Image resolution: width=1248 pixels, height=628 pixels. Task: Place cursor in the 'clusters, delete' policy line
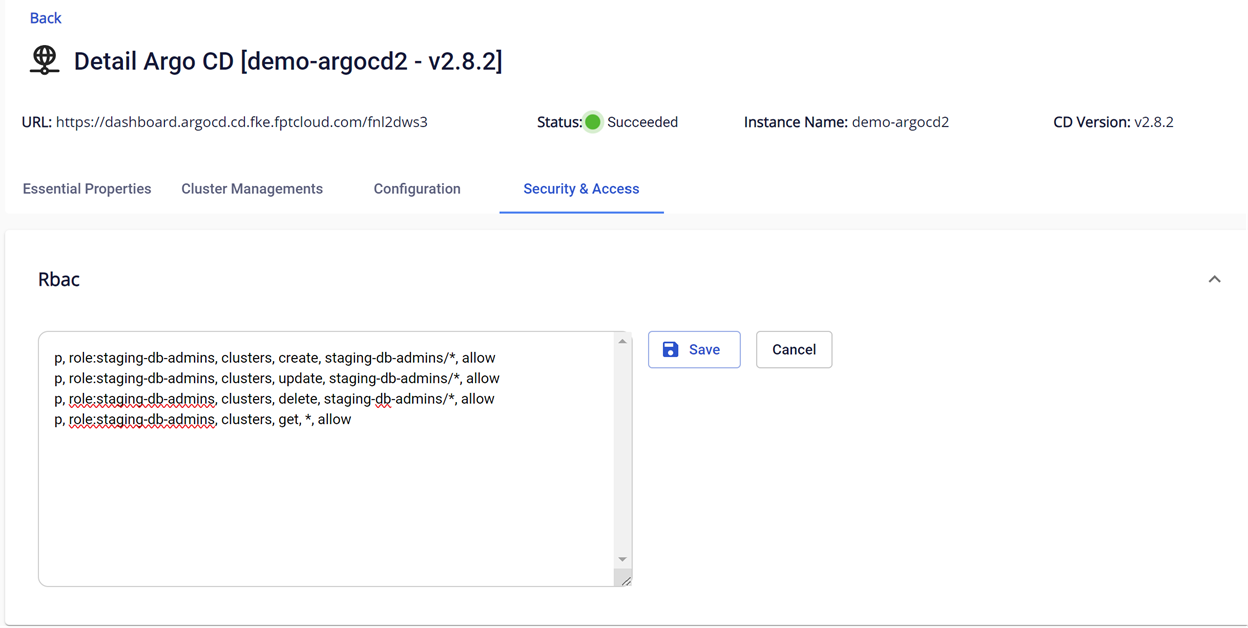pos(275,399)
